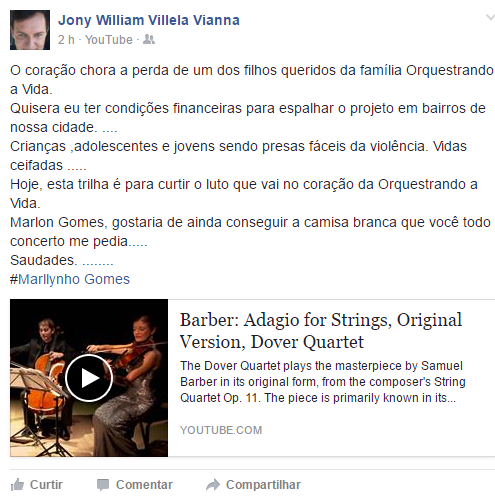Open the #Marllynho Gomes hashtag
Image resolution: width=495 pixels, height=497 pixels.
pyautogui.click(x=70, y=279)
